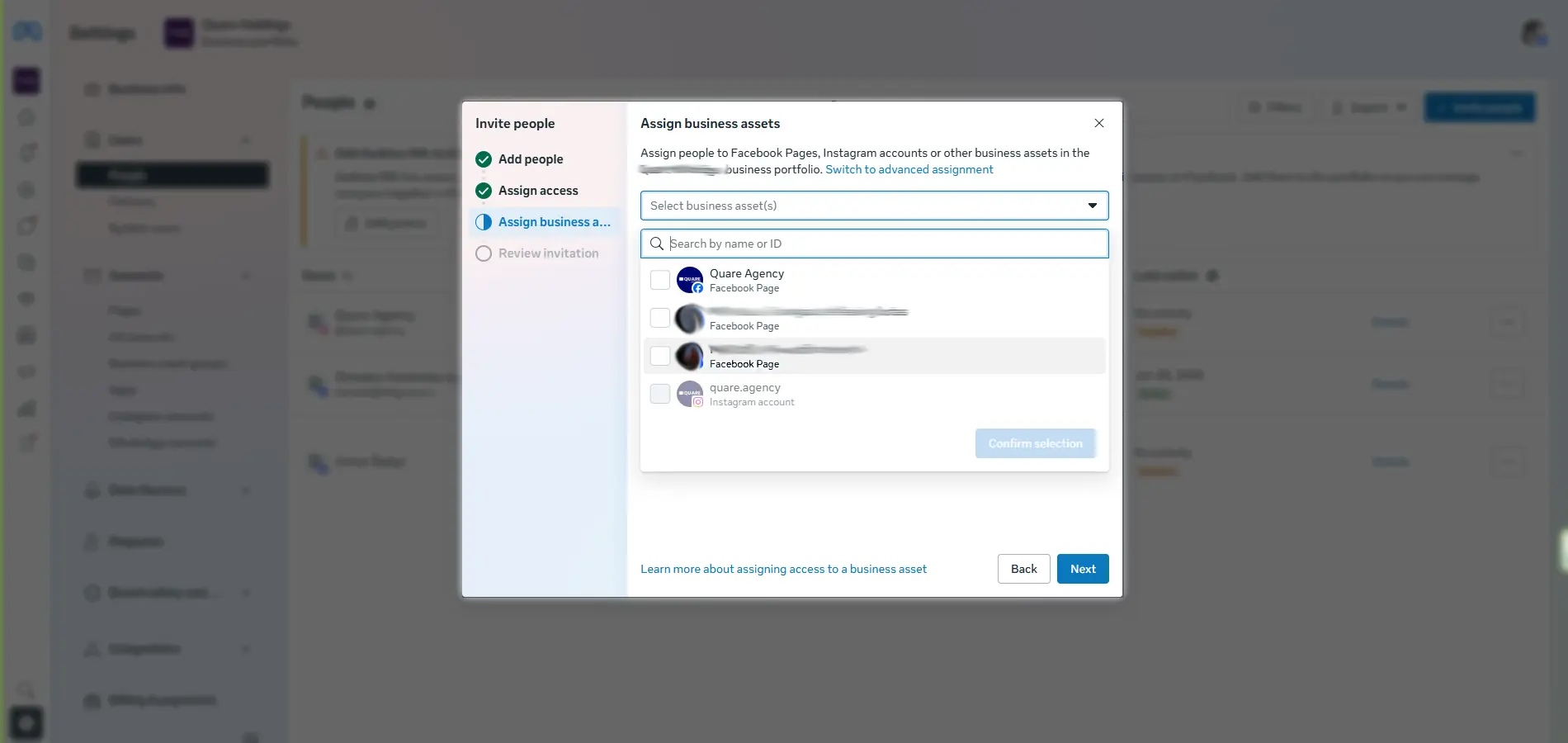Click the profile avatar at top right
The width and height of the screenshot is (1568, 743).
pyautogui.click(x=1533, y=33)
